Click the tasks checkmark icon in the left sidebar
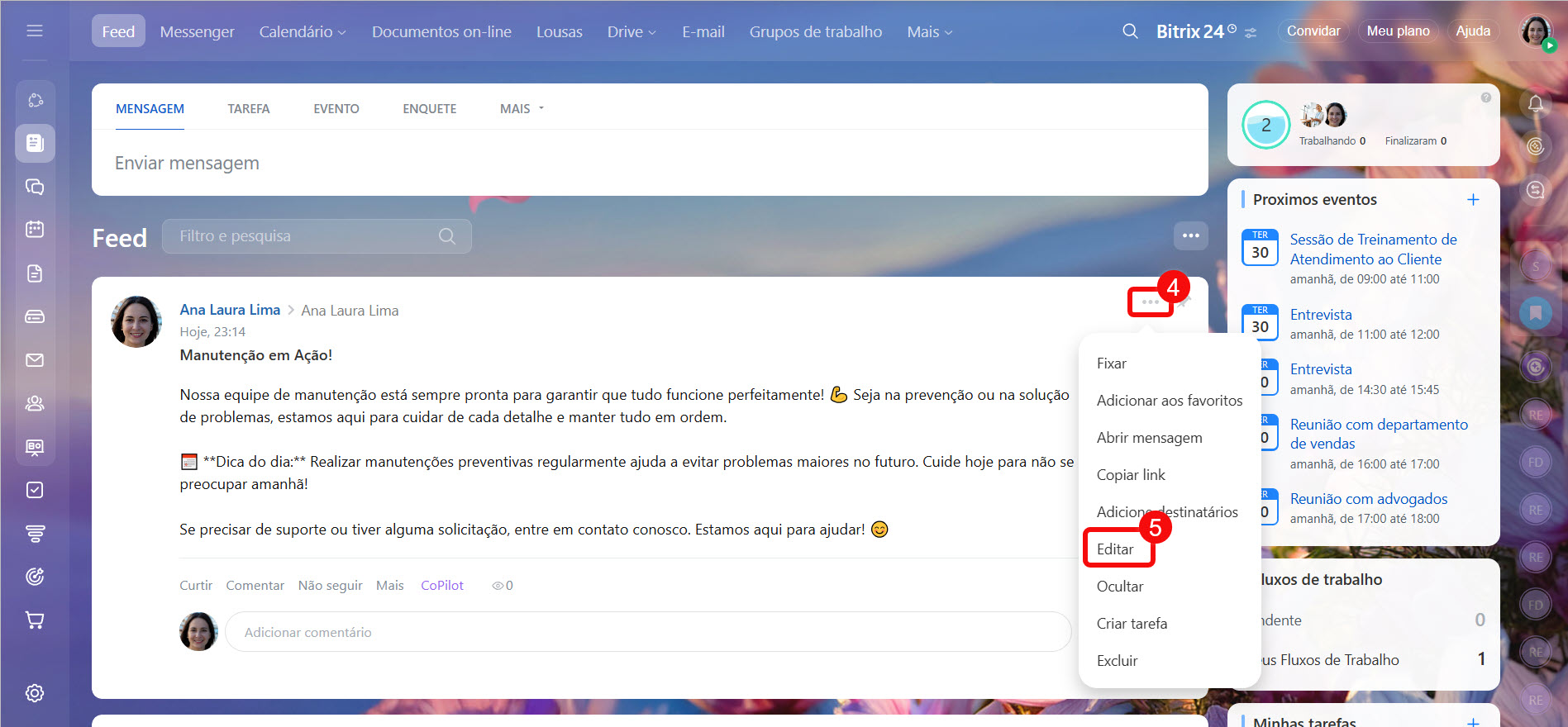 point(35,490)
